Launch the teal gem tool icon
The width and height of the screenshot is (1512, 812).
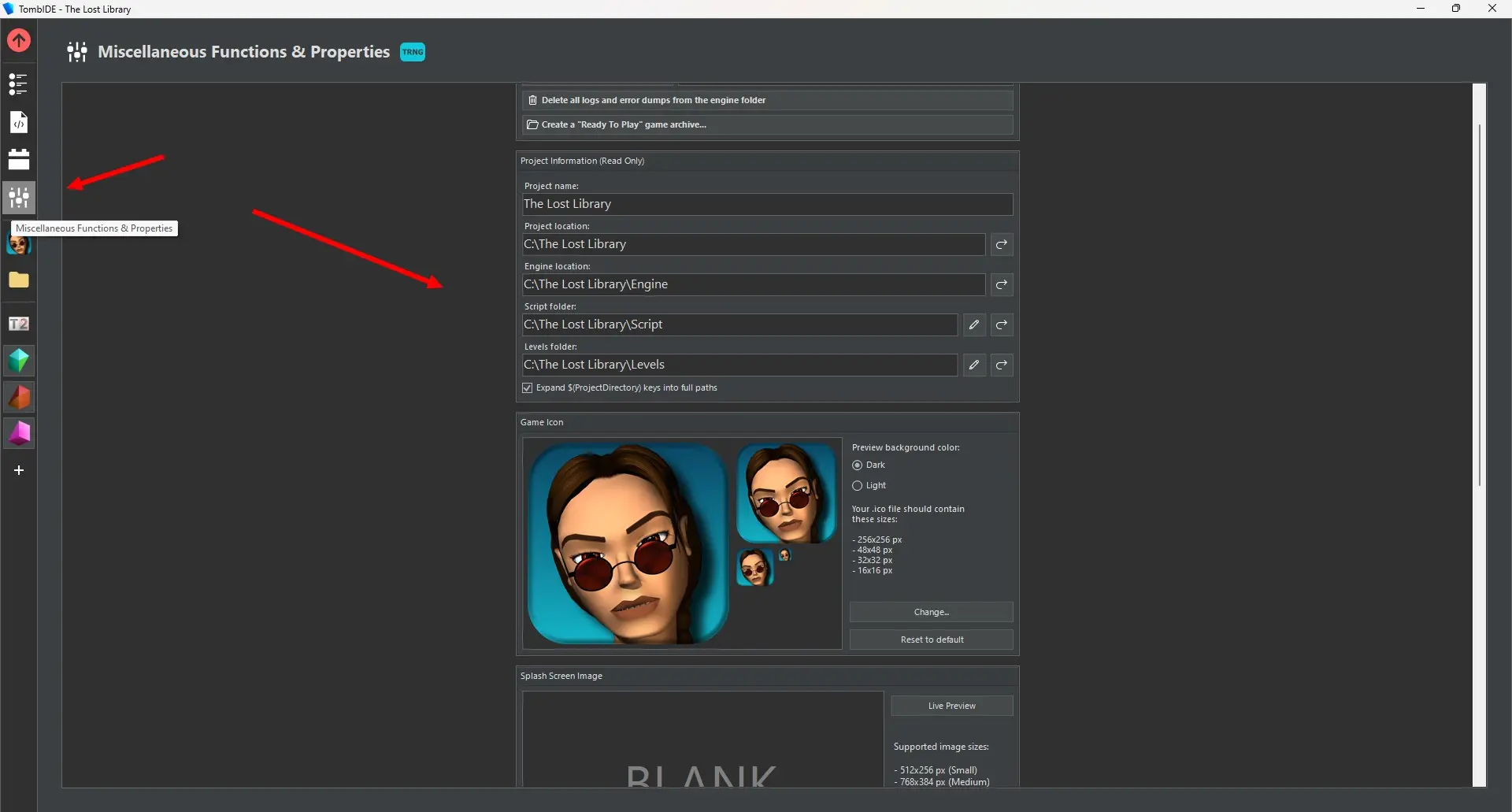[19, 361]
